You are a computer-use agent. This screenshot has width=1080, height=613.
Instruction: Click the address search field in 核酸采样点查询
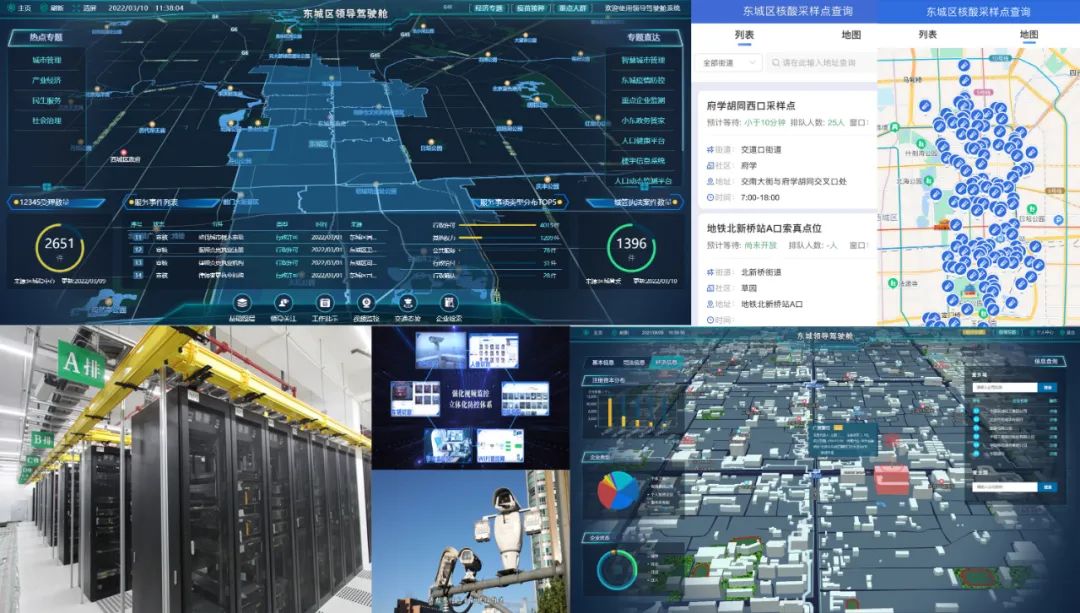(822, 63)
